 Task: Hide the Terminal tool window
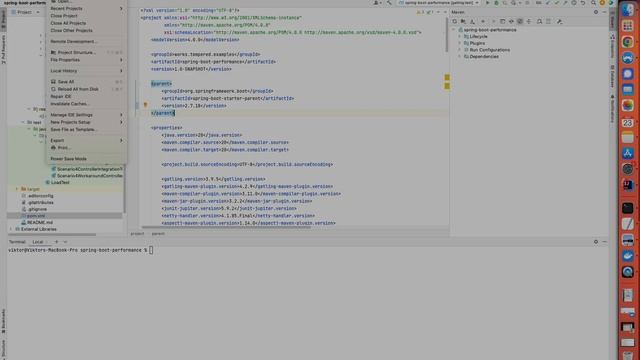(604, 242)
